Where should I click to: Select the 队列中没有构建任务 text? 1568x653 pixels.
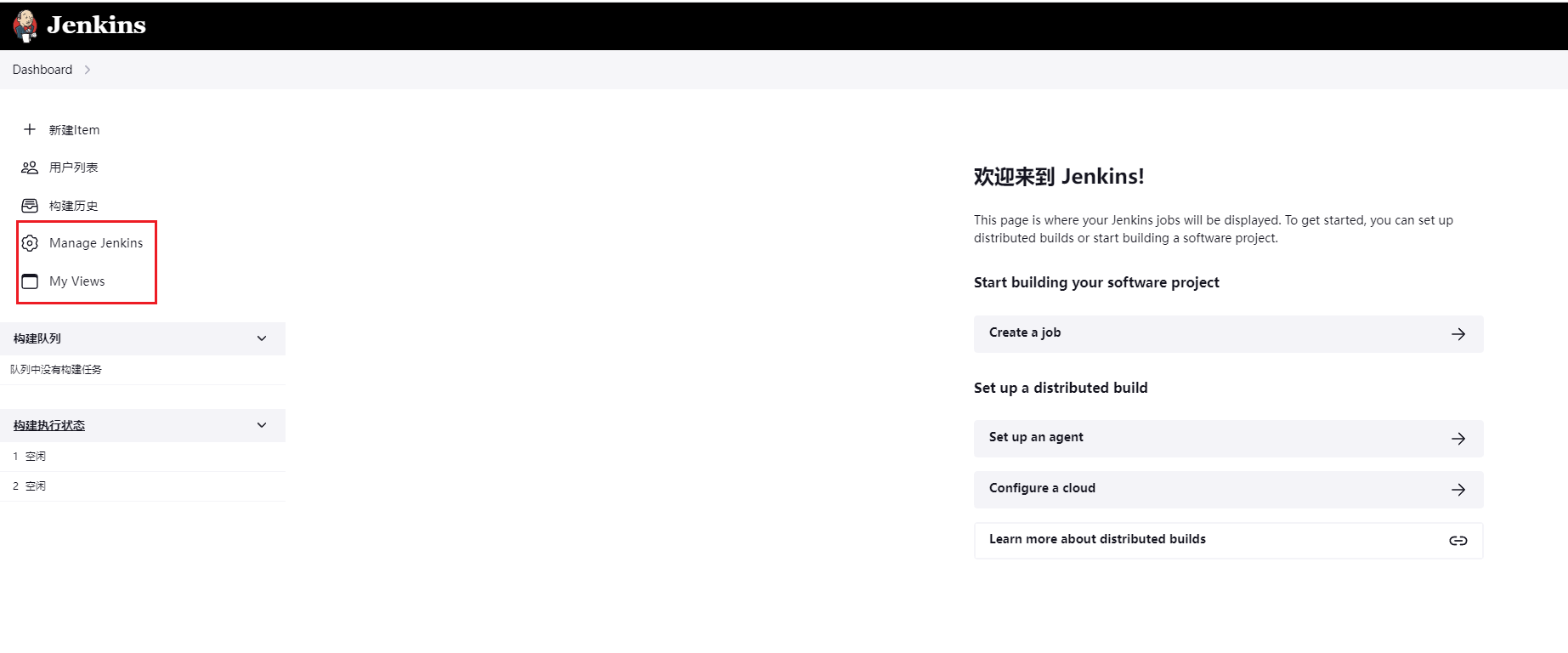click(56, 370)
